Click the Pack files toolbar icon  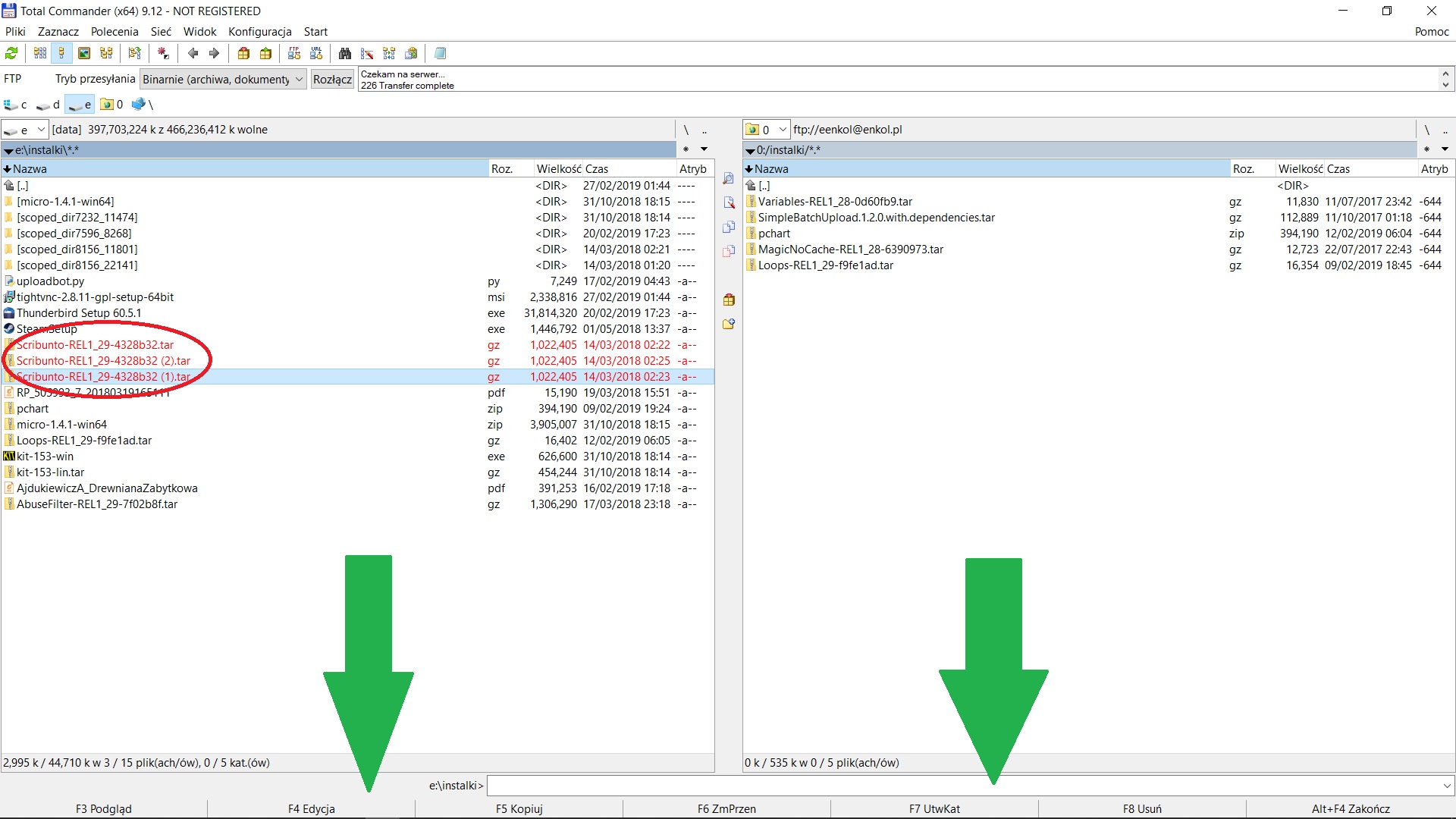(x=243, y=53)
